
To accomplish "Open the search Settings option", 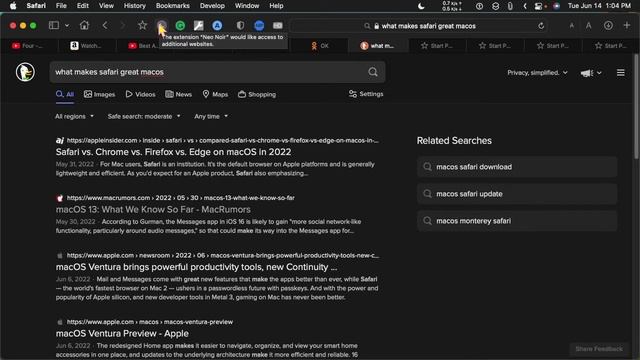I will [x=366, y=94].
